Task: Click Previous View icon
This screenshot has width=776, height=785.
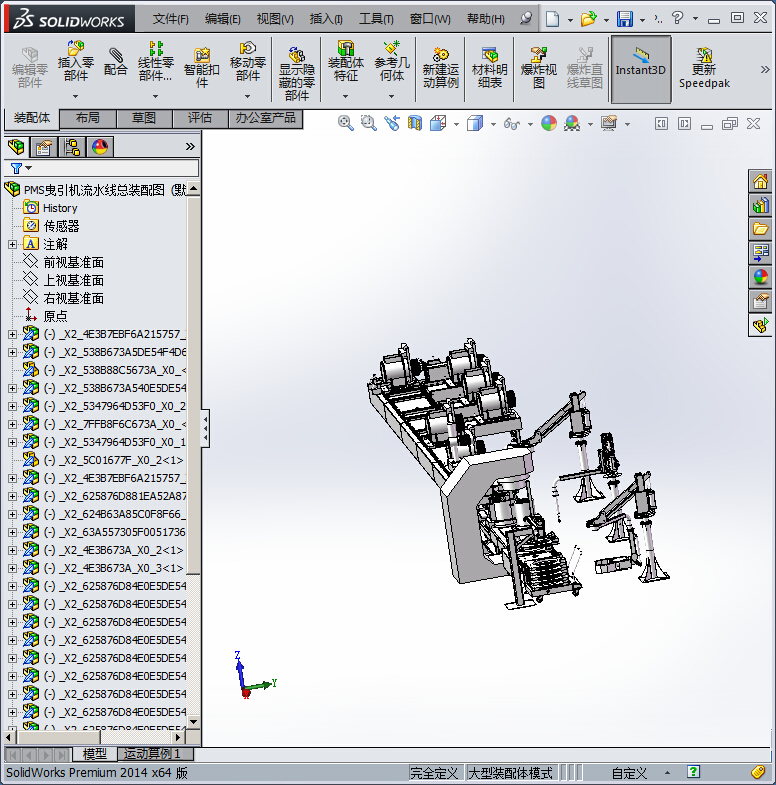Action: click(392, 123)
